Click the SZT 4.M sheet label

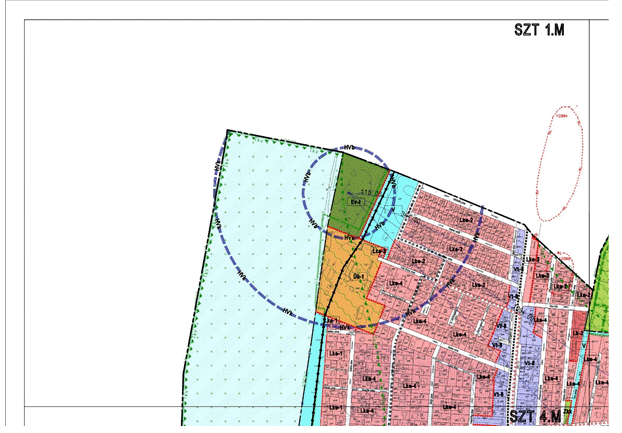(537, 416)
